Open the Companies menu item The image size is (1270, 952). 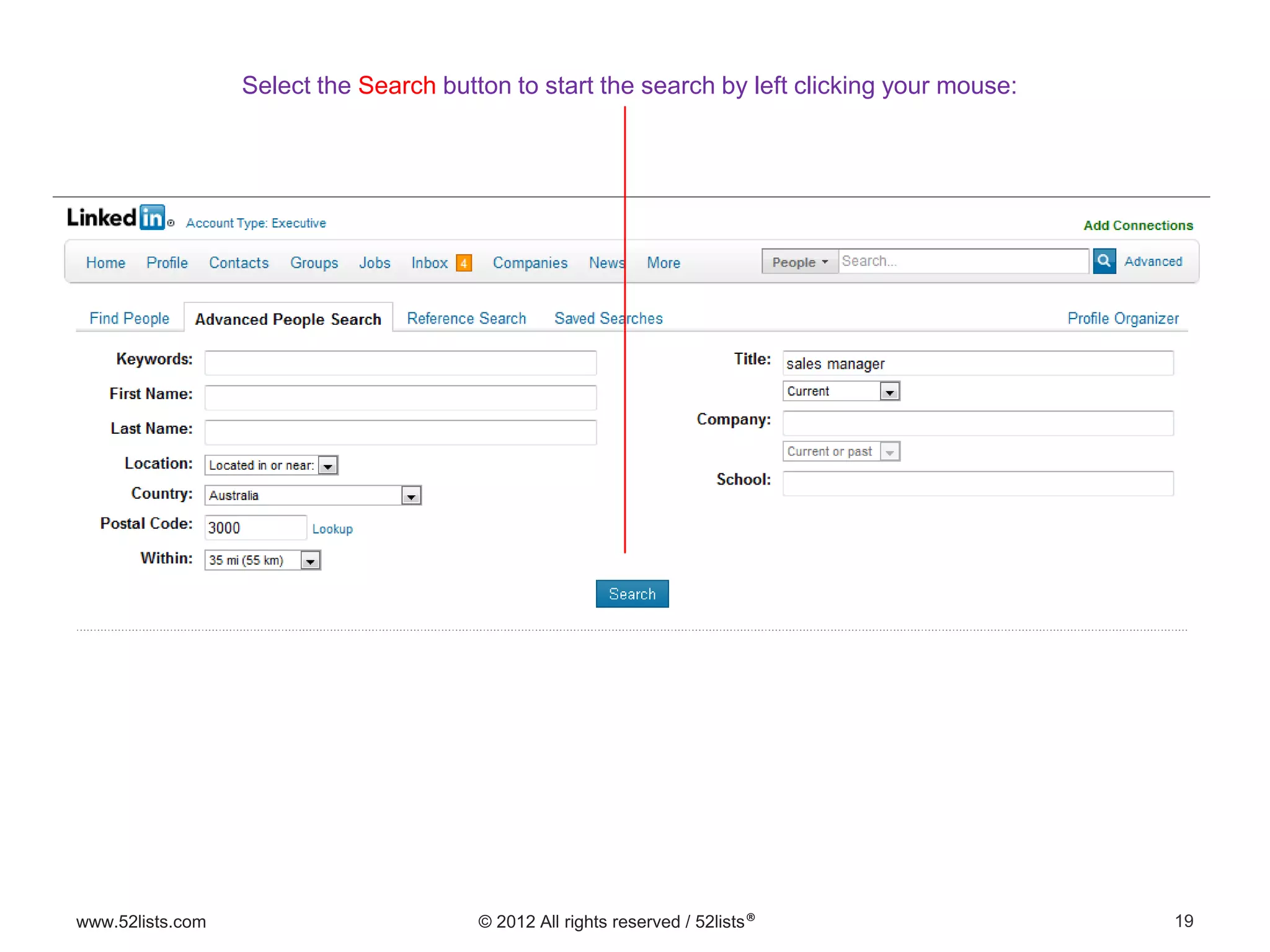(530, 263)
